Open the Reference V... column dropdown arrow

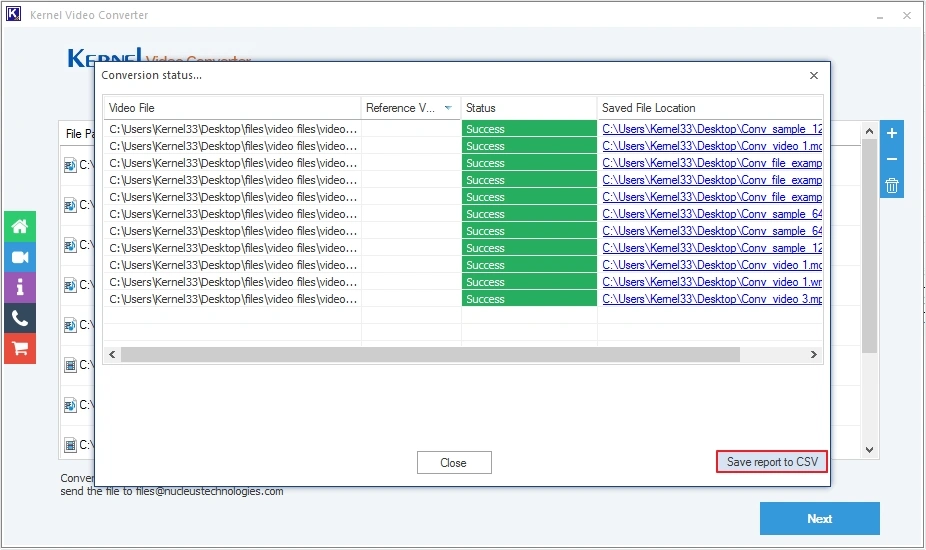pyautogui.click(x=448, y=108)
